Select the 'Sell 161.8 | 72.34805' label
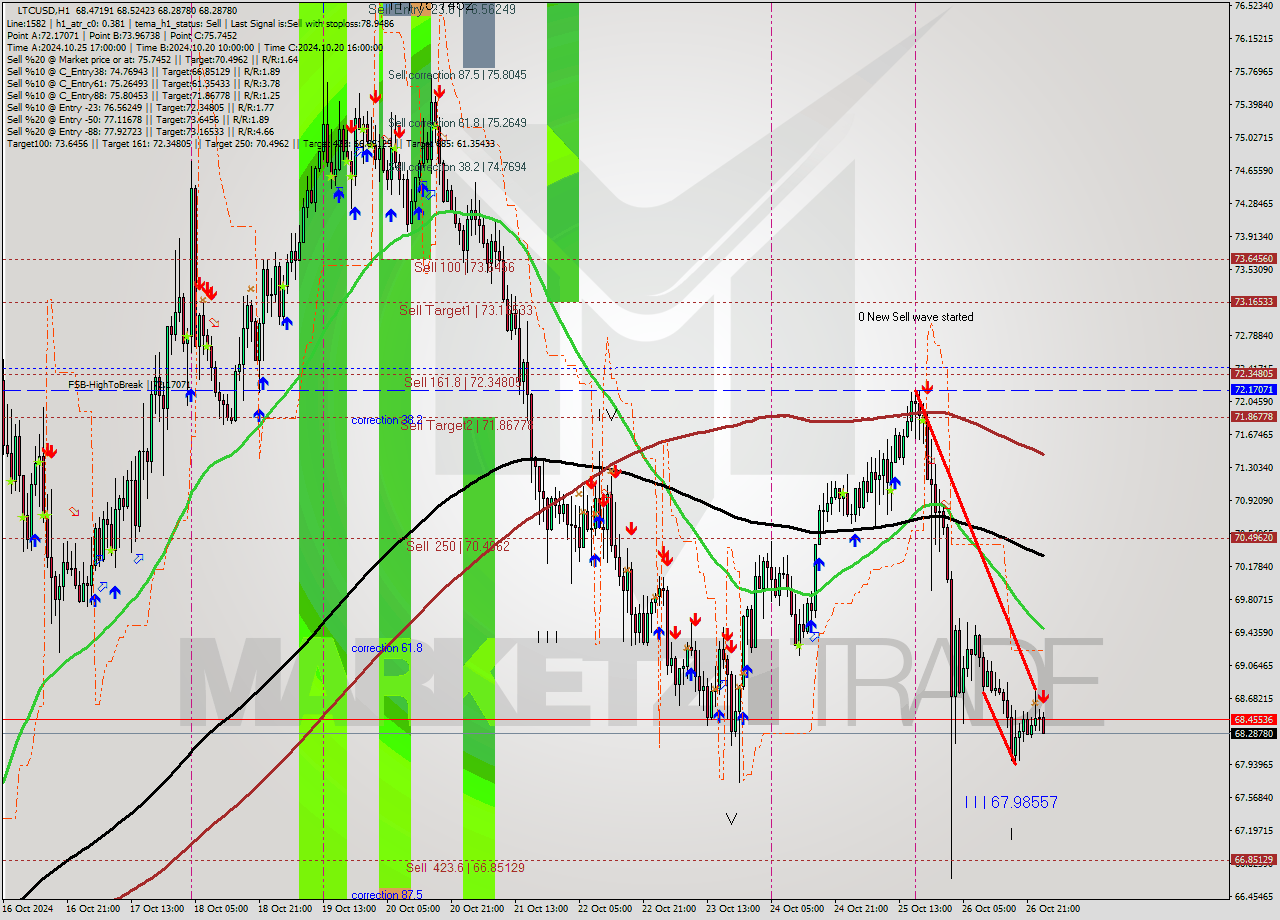 [465, 382]
